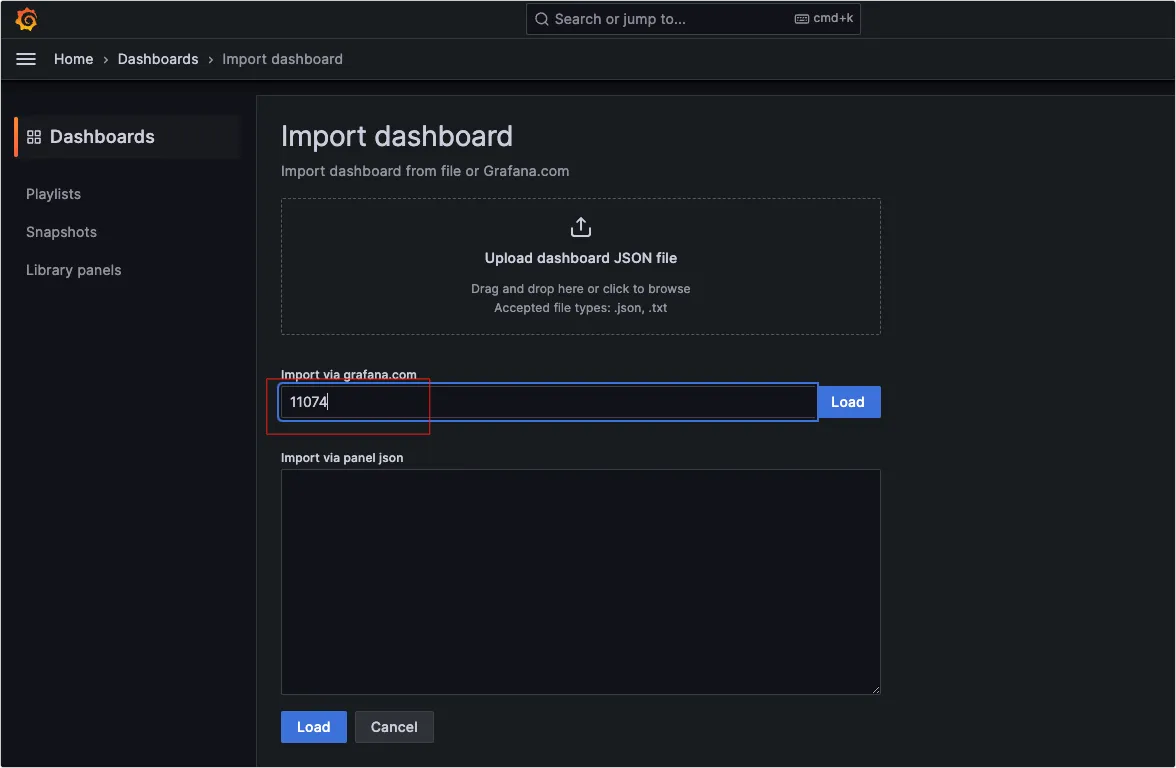Click the Upload dashboard JSON file dropzone
Image resolution: width=1176 pixels, height=768 pixels.
(581, 267)
